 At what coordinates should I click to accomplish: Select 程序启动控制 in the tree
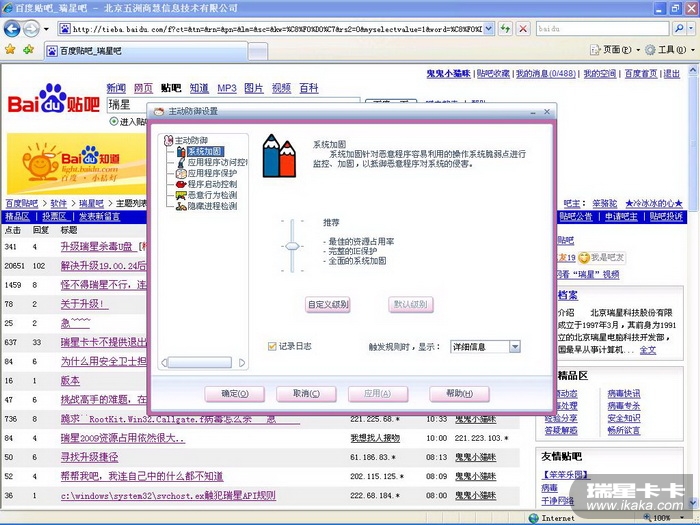tap(212, 184)
